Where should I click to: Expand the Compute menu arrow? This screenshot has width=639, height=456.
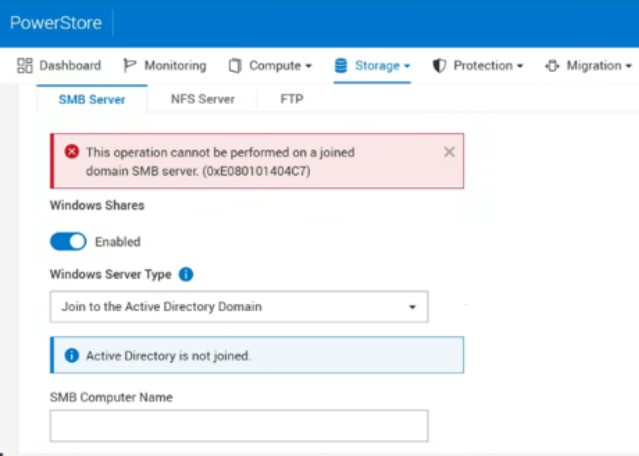(308, 67)
